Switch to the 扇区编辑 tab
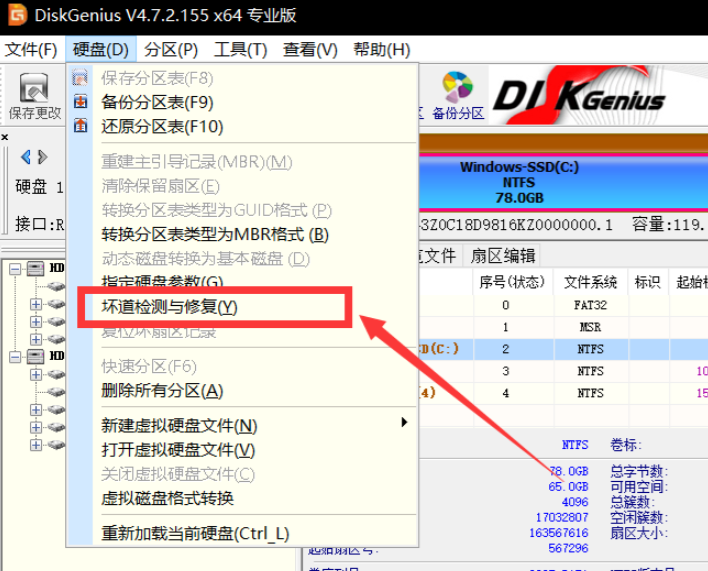708x571 pixels. [503, 256]
